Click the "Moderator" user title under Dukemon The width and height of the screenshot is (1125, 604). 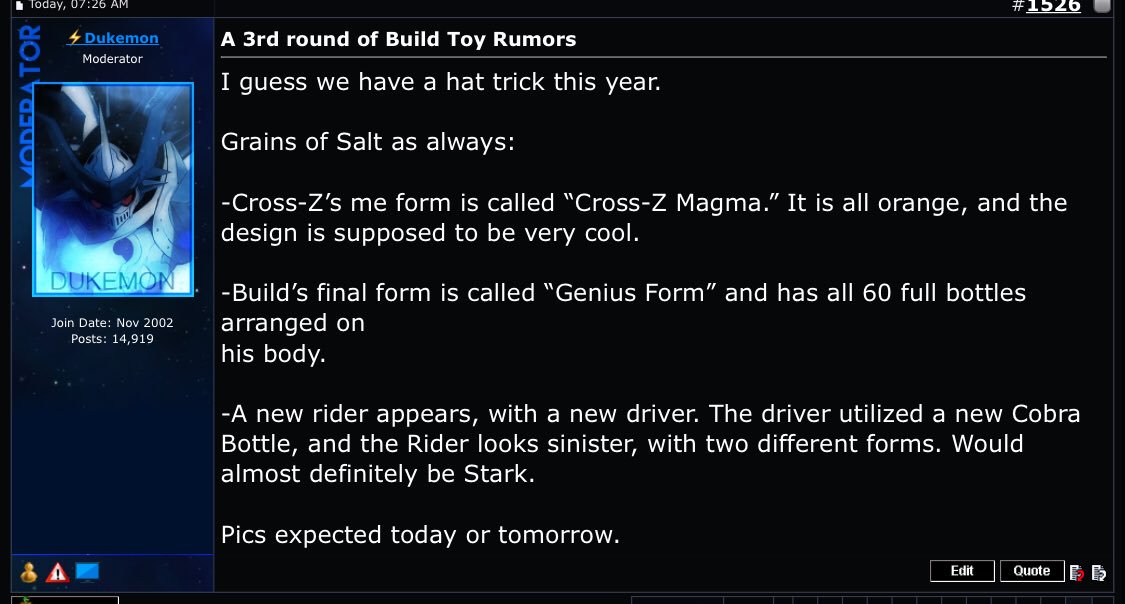coord(112,59)
